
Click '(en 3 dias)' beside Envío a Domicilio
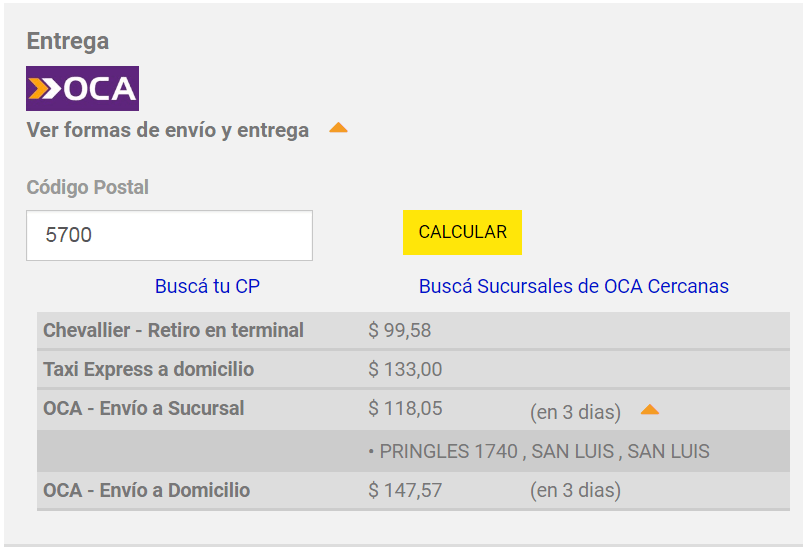(x=575, y=490)
